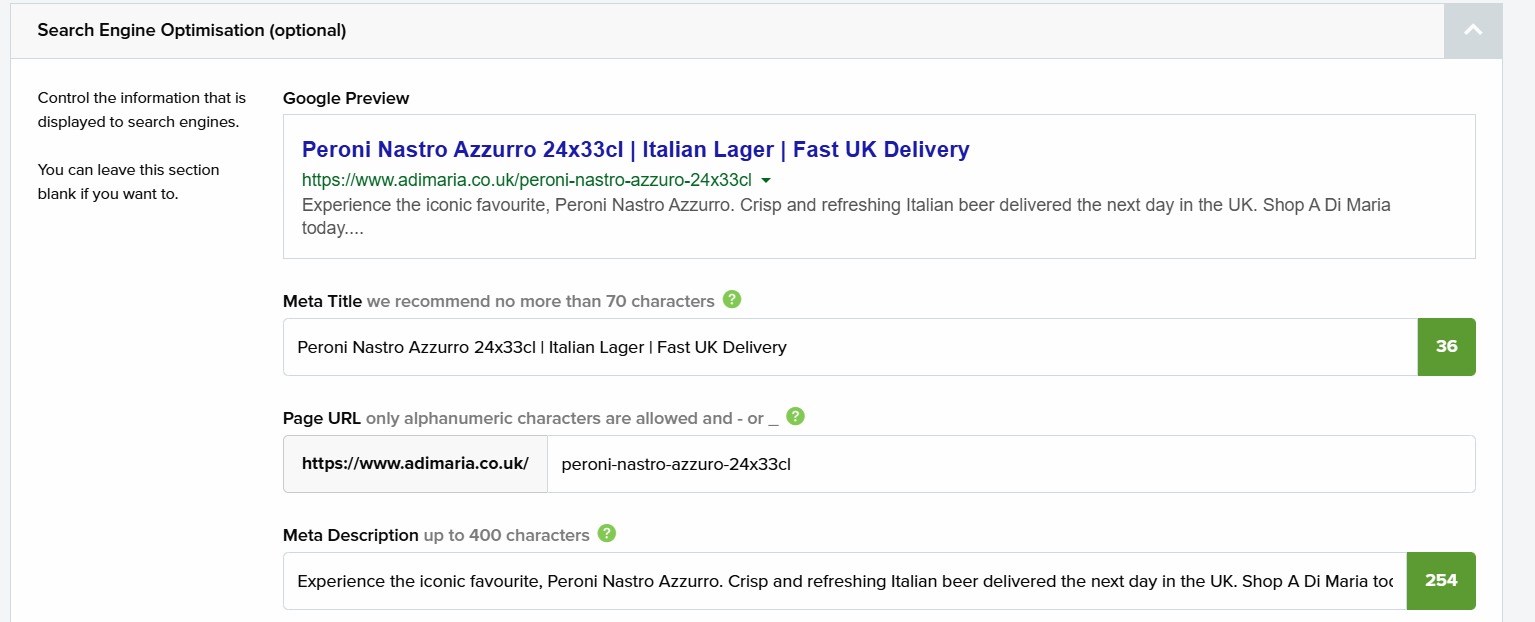Open the small arrow beside the green preview URL

[765, 181]
